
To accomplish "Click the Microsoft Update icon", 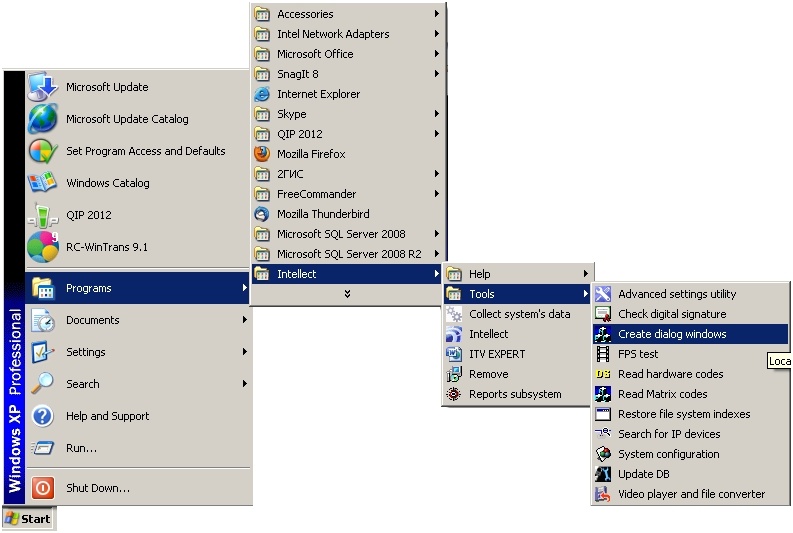I will [42, 87].
